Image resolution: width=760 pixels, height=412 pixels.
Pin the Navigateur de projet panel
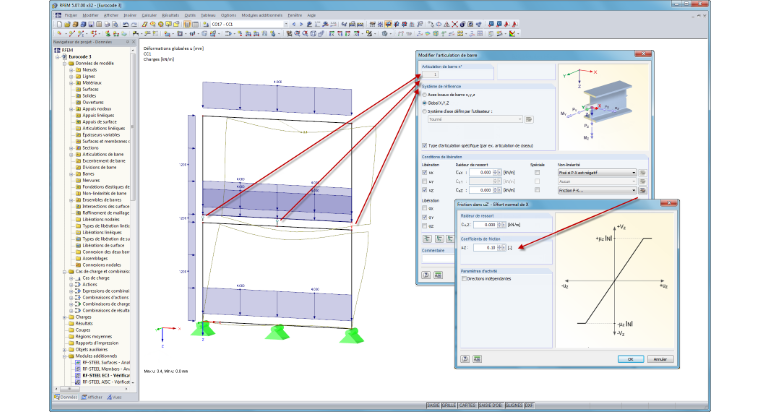pos(127,42)
